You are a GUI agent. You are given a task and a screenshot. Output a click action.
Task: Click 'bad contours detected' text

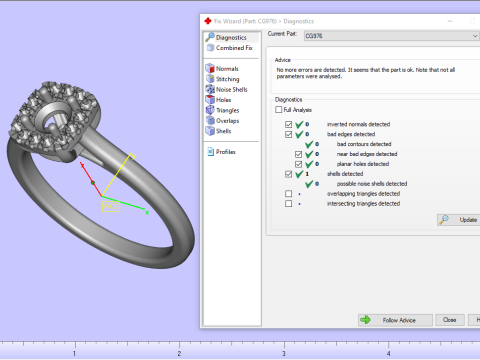pos(364,144)
